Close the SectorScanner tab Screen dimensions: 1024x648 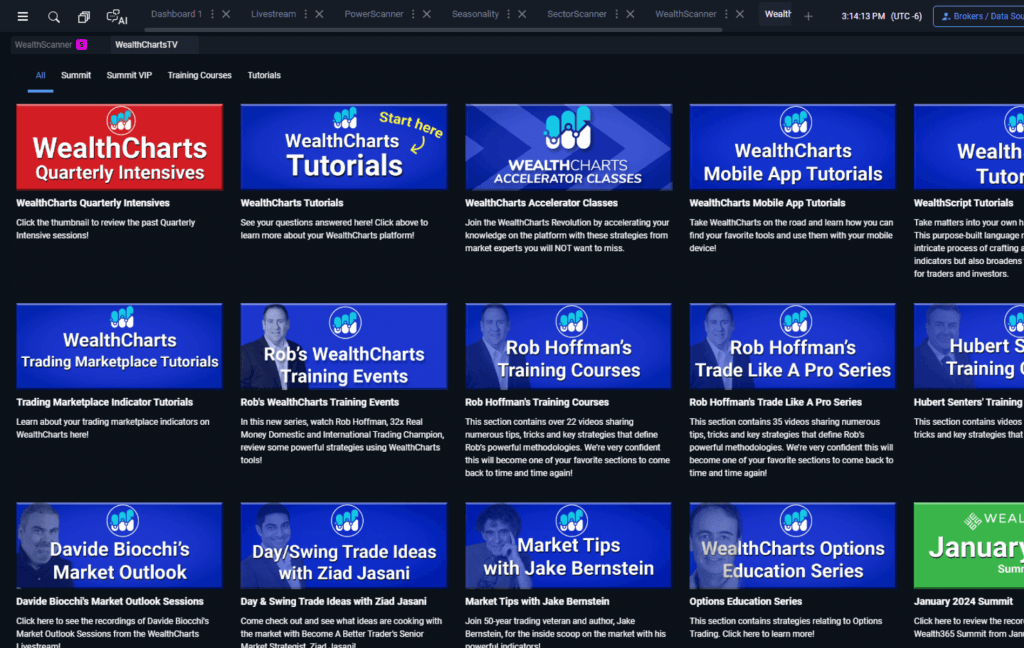pos(630,14)
